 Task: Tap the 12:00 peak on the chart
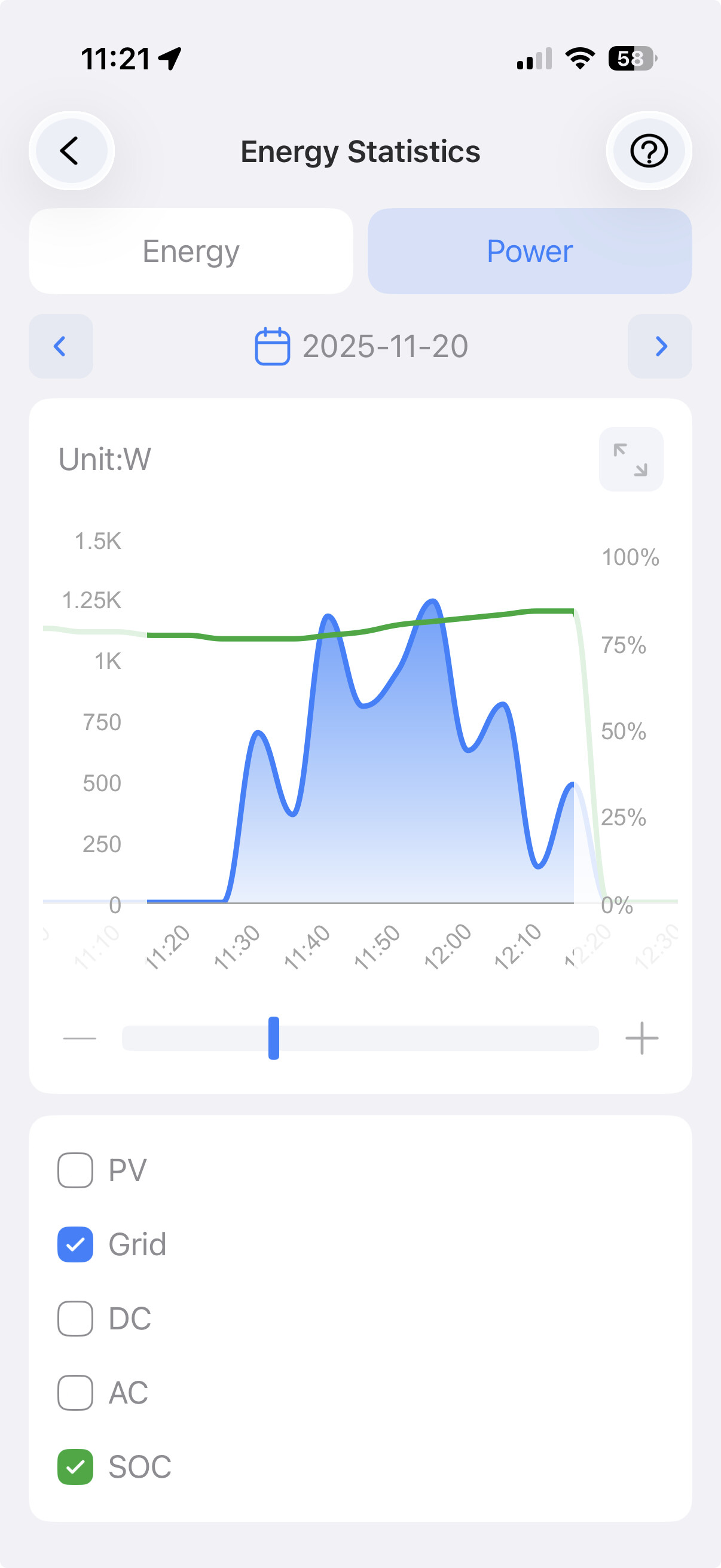click(433, 603)
